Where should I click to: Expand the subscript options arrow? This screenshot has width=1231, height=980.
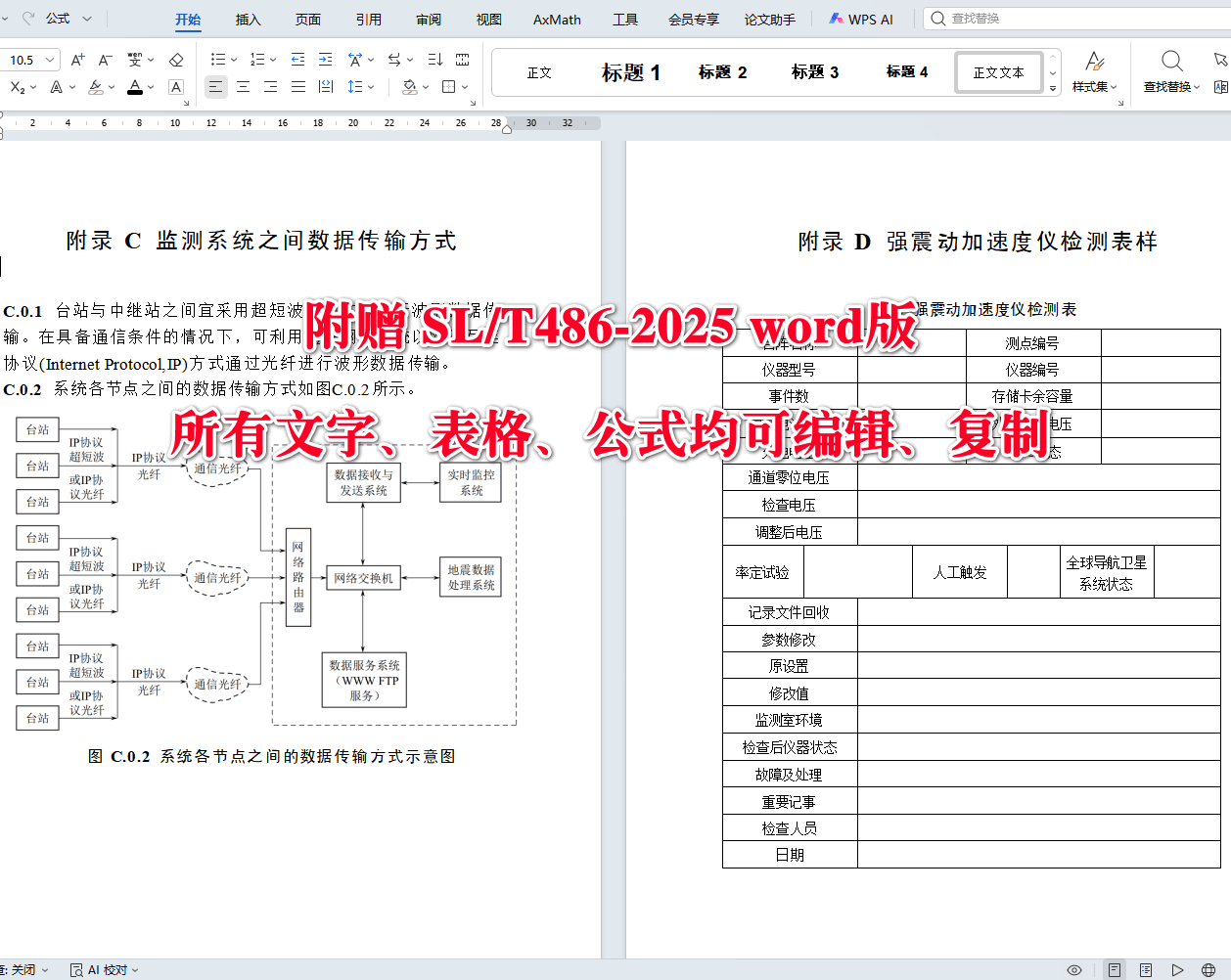[33, 87]
